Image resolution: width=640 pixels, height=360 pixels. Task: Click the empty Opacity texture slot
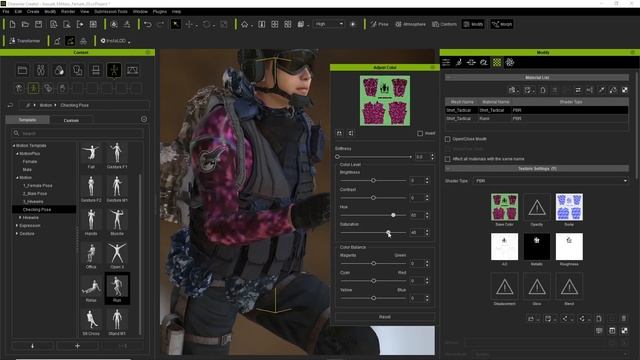(537, 207)
